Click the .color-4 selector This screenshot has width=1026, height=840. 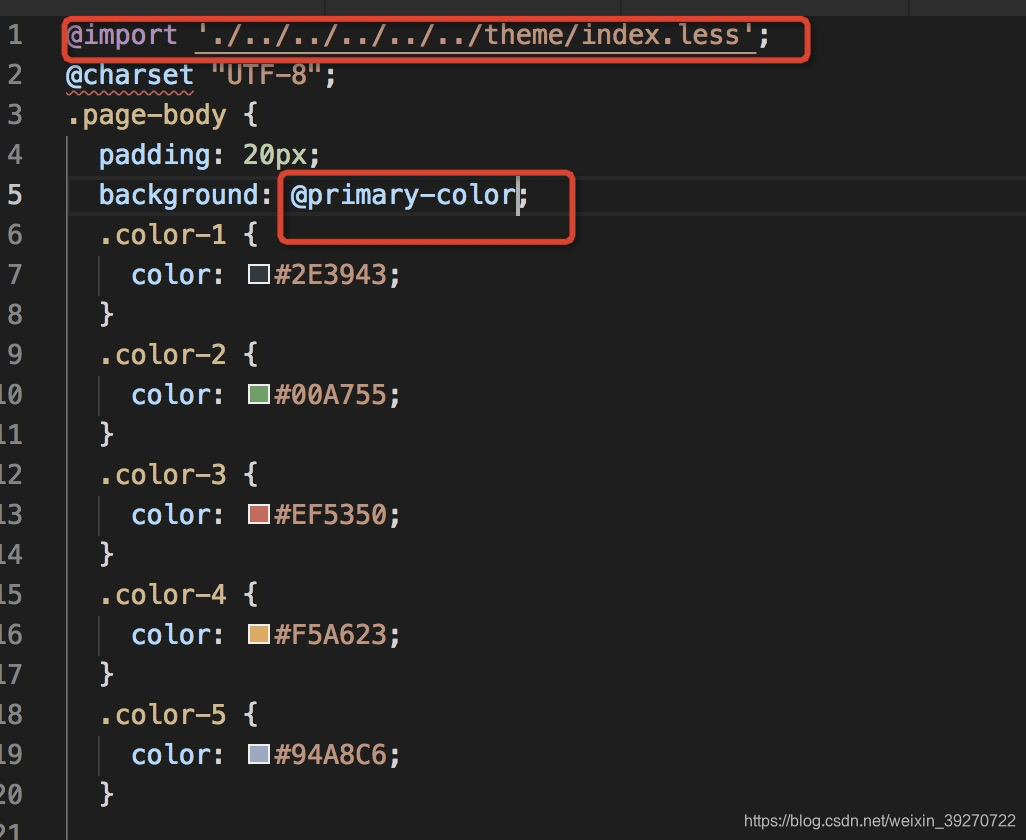click(x=163, y=595)
